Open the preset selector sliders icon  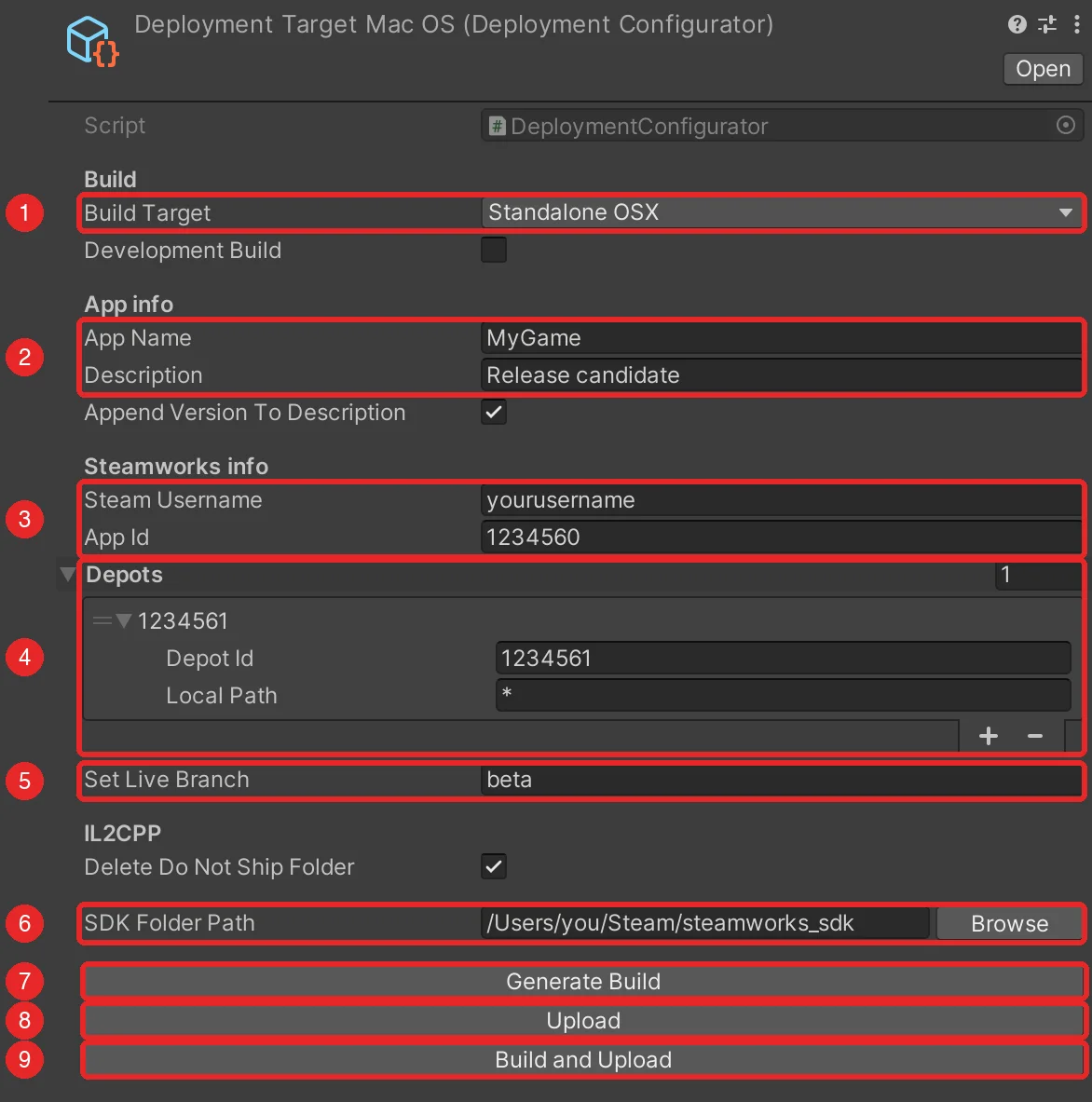click(x=1047, y=24)
